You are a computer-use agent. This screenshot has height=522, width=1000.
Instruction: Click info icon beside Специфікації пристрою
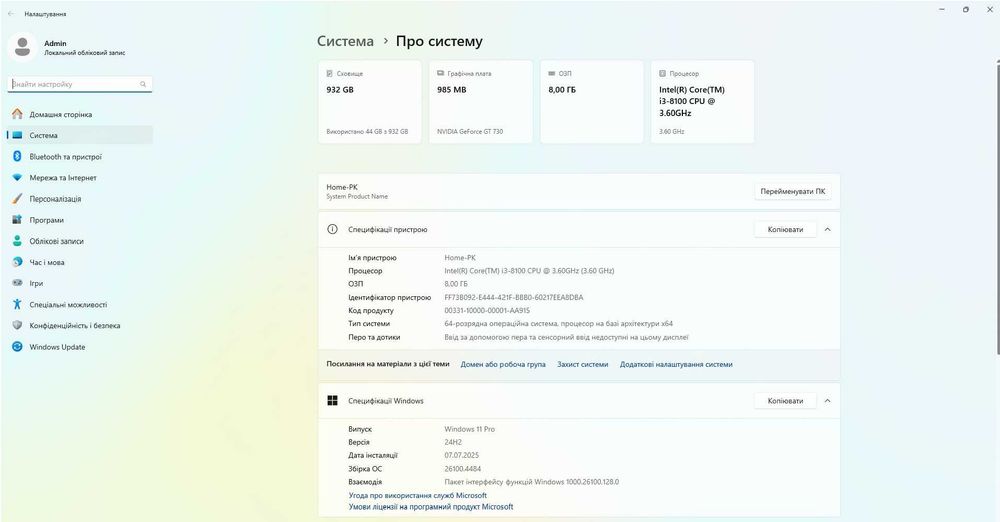tap(332, 229)
